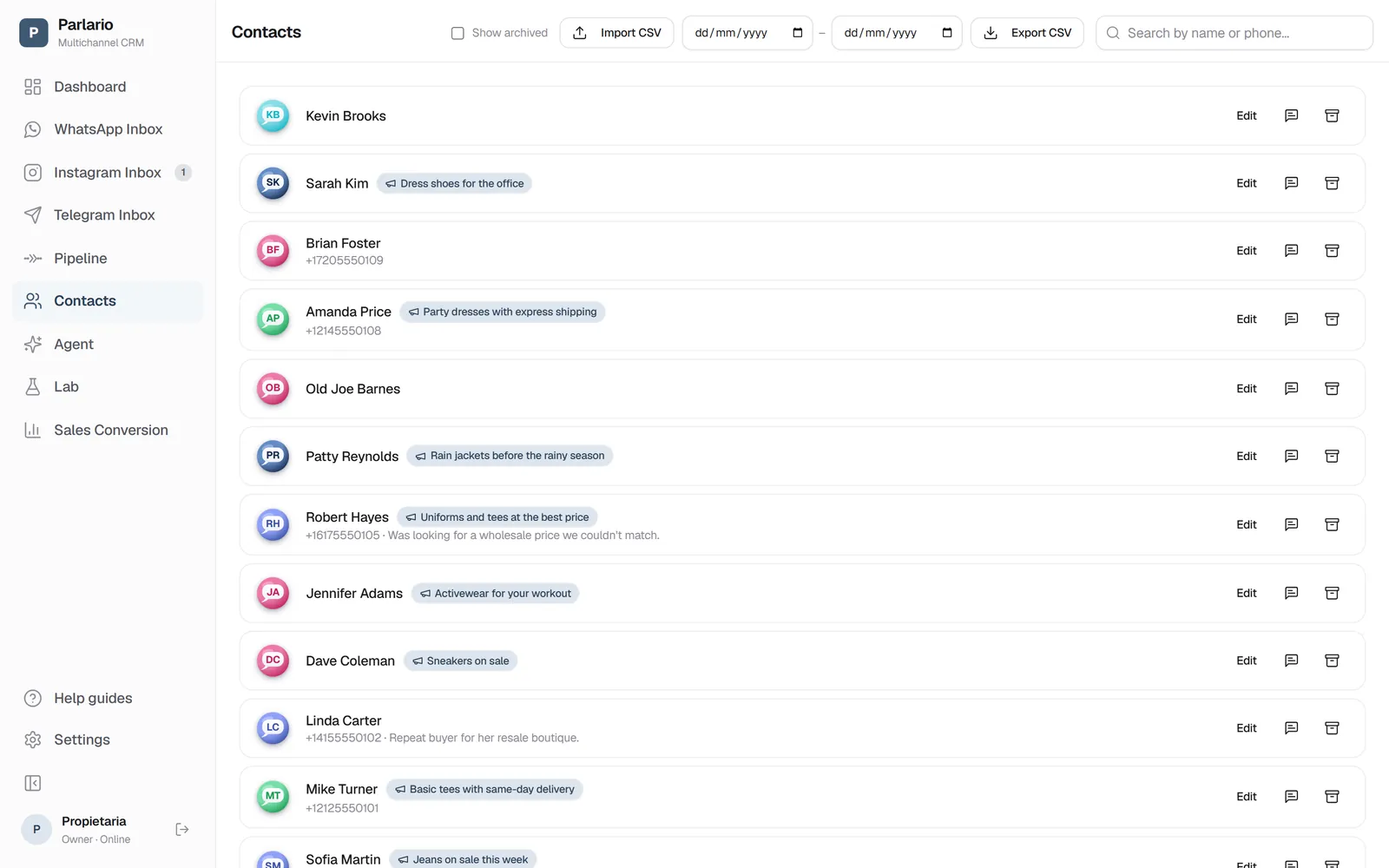1389x868 pixels.
Task: Open Help guides
Action: [108, 699]
